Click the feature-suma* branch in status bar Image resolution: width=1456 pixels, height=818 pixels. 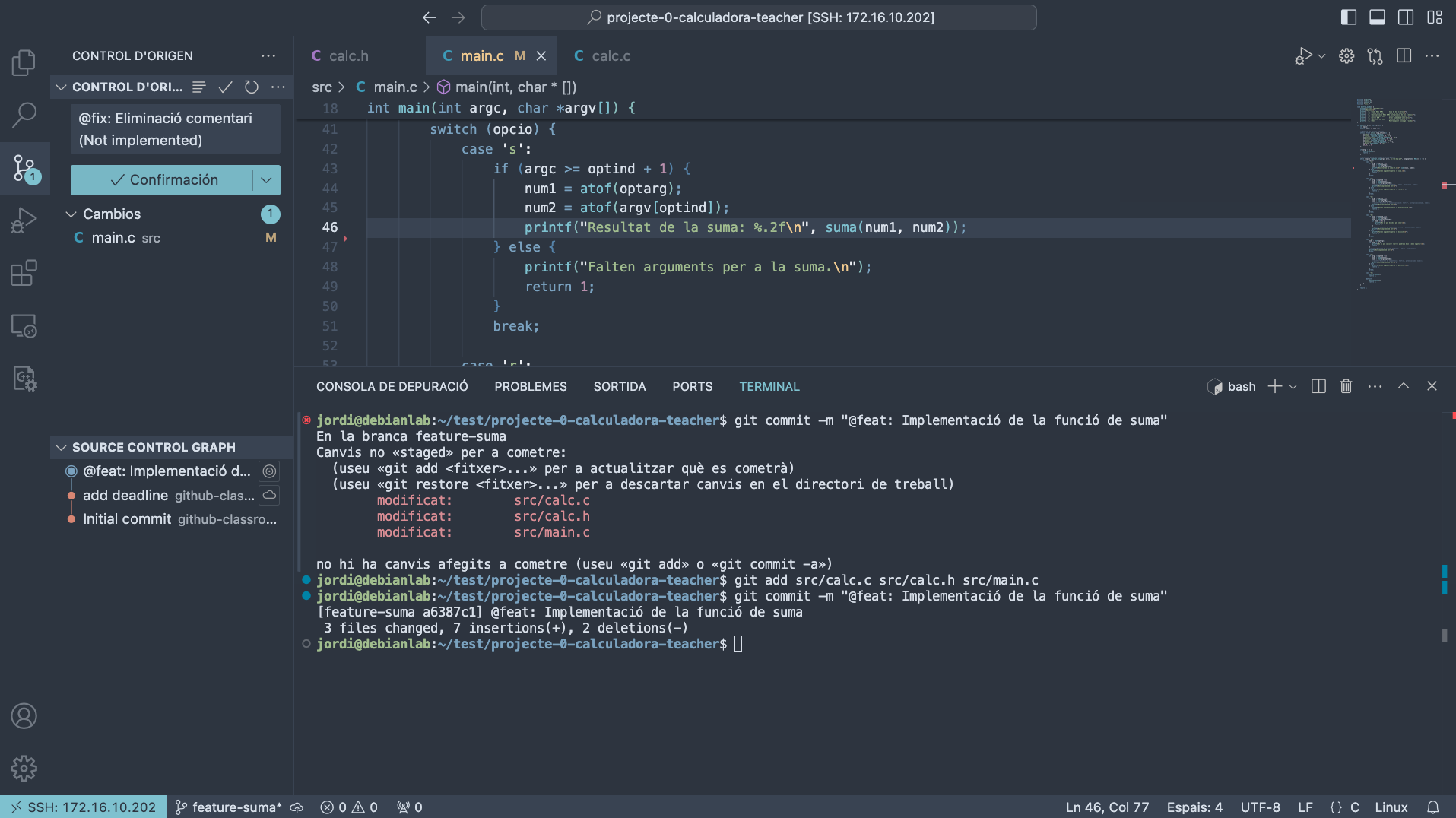229,807
